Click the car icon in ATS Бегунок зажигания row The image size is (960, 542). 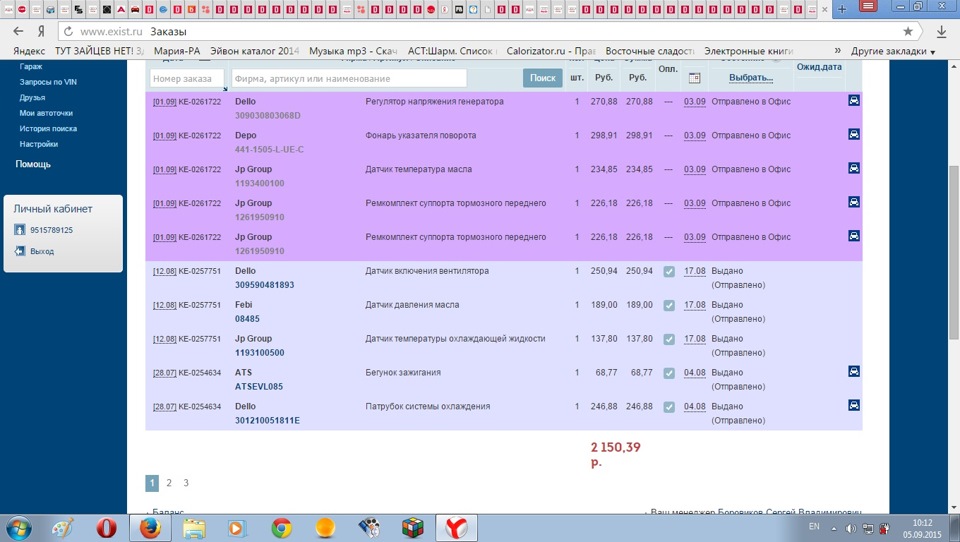tap(853, 371)
